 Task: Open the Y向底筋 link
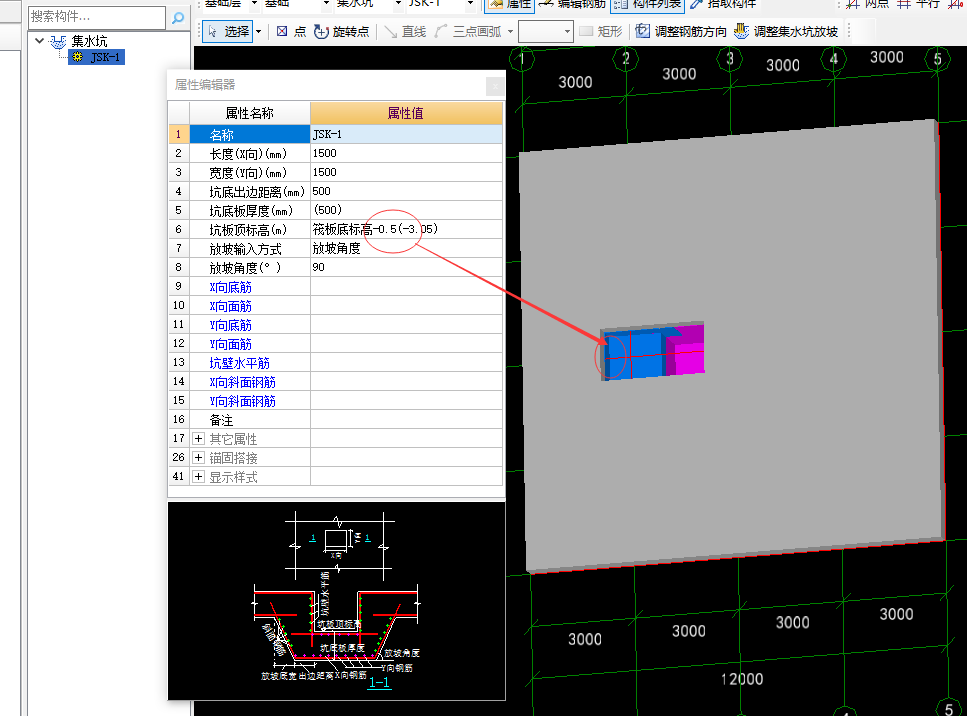click(x=231, y=326)
